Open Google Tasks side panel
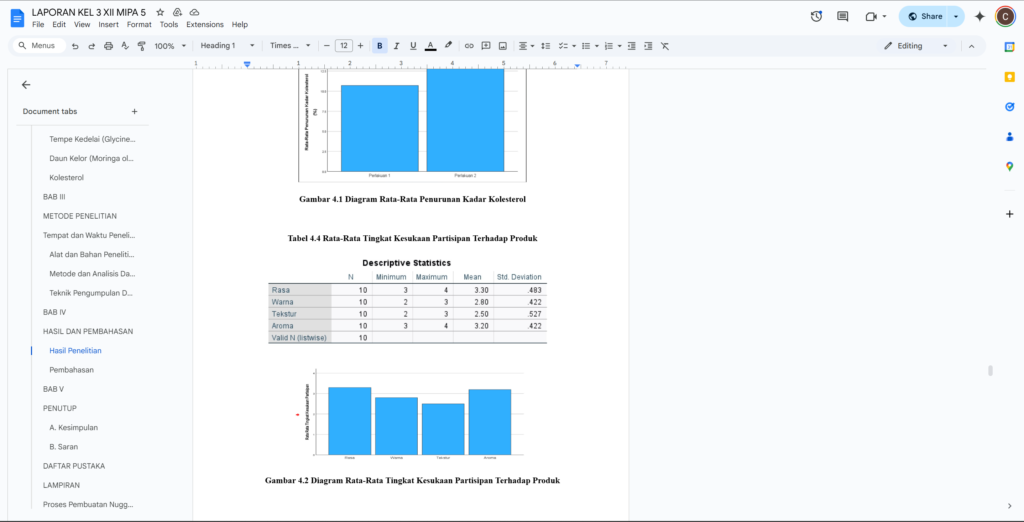1024x522 pixels. click(1010, 106)
